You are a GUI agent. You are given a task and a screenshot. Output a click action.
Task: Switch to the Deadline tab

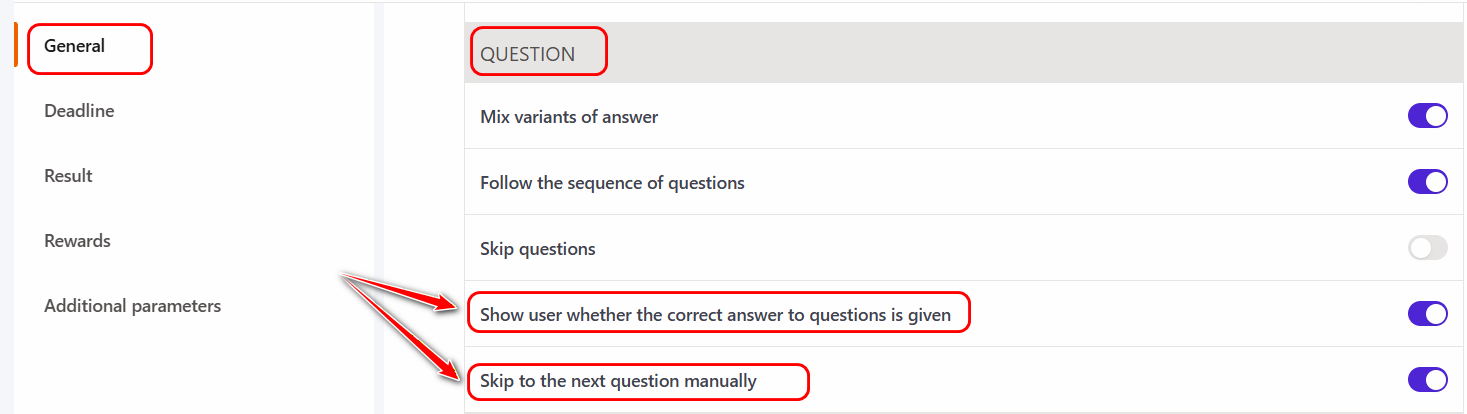tap(79, 111)
